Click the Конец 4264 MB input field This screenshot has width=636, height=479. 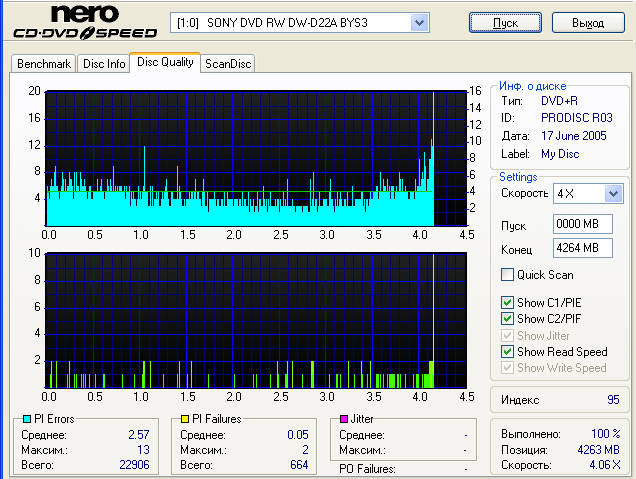pyautogui.click(x=581, y=247)
